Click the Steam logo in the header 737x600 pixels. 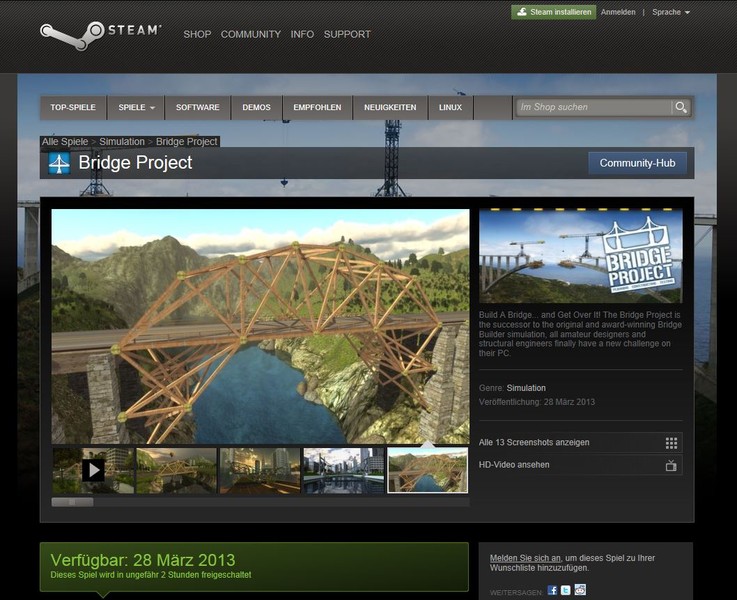coord(99,32)
